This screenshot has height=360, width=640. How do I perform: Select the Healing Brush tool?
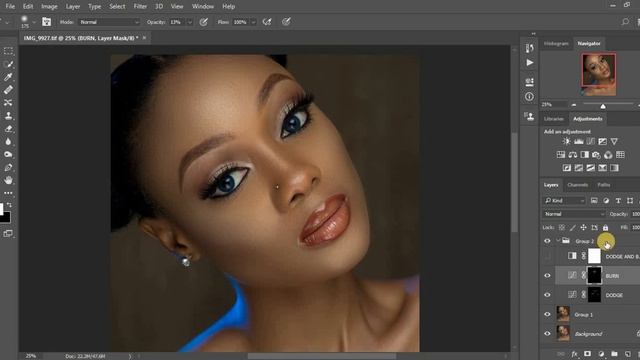[x=8, y=90]
